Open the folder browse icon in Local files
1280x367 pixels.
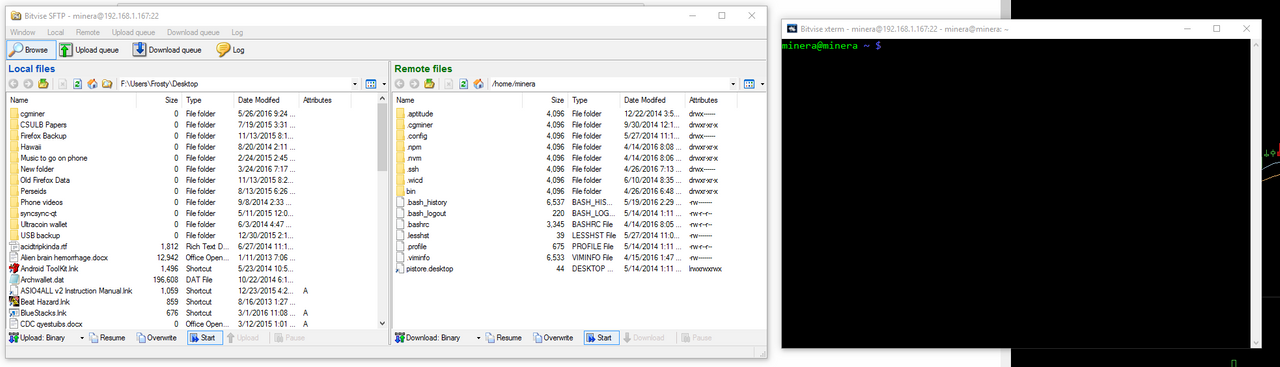click(x=107, y=84)
